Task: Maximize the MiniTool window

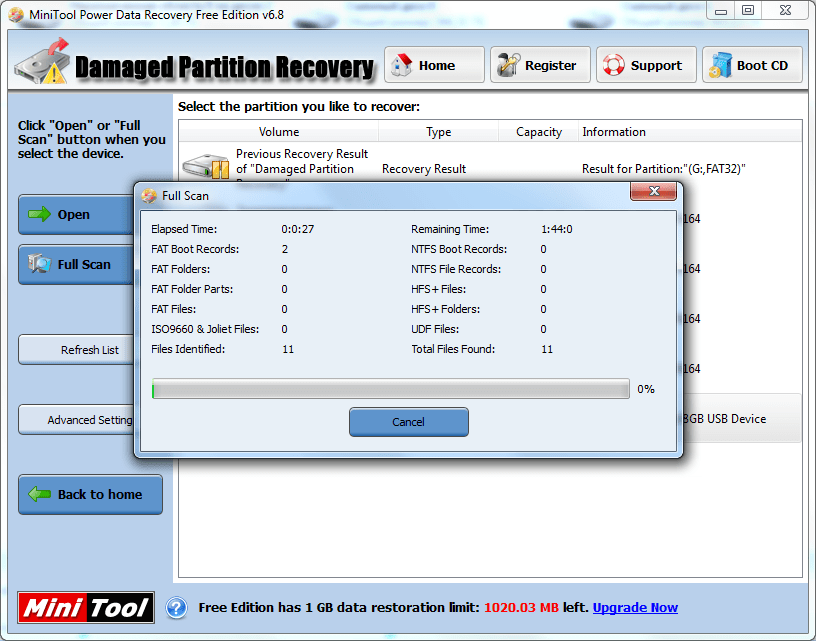Action: [748, 11]
